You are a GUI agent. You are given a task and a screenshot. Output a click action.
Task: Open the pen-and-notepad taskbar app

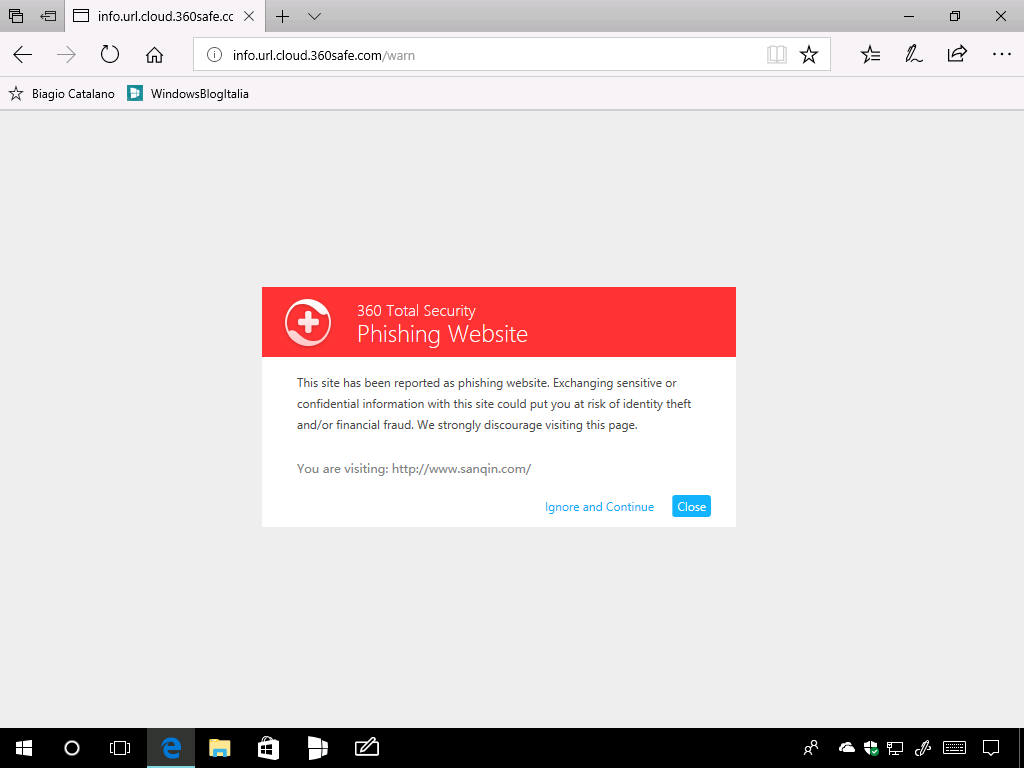pyautogui.click(x=366, y=747)
